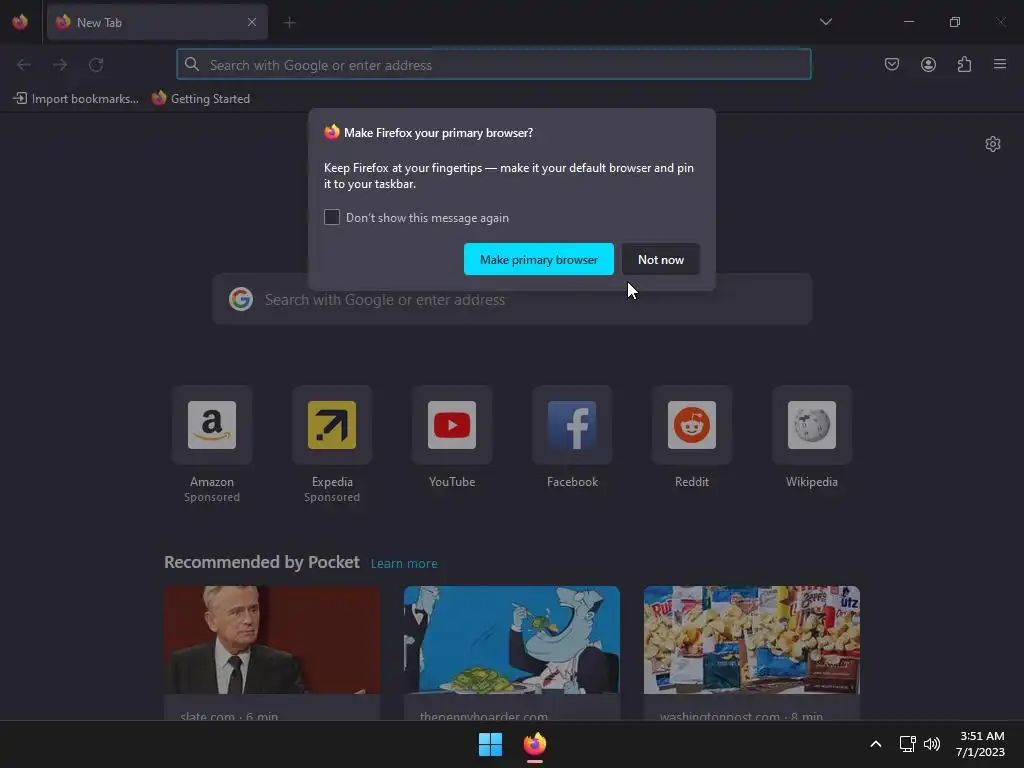Follow the Pocket Learn more link
The image size is (1024, 768).
coord(404,564)
